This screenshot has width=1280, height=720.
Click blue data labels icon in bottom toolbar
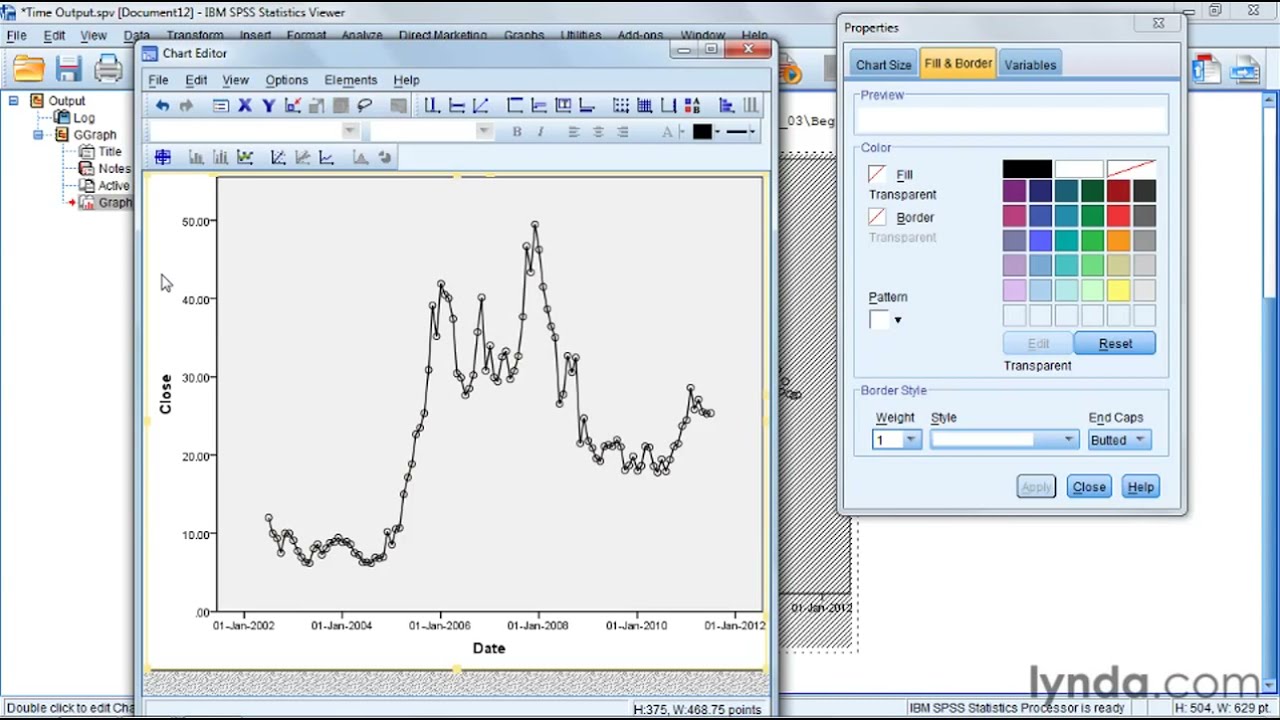(163, 157)
